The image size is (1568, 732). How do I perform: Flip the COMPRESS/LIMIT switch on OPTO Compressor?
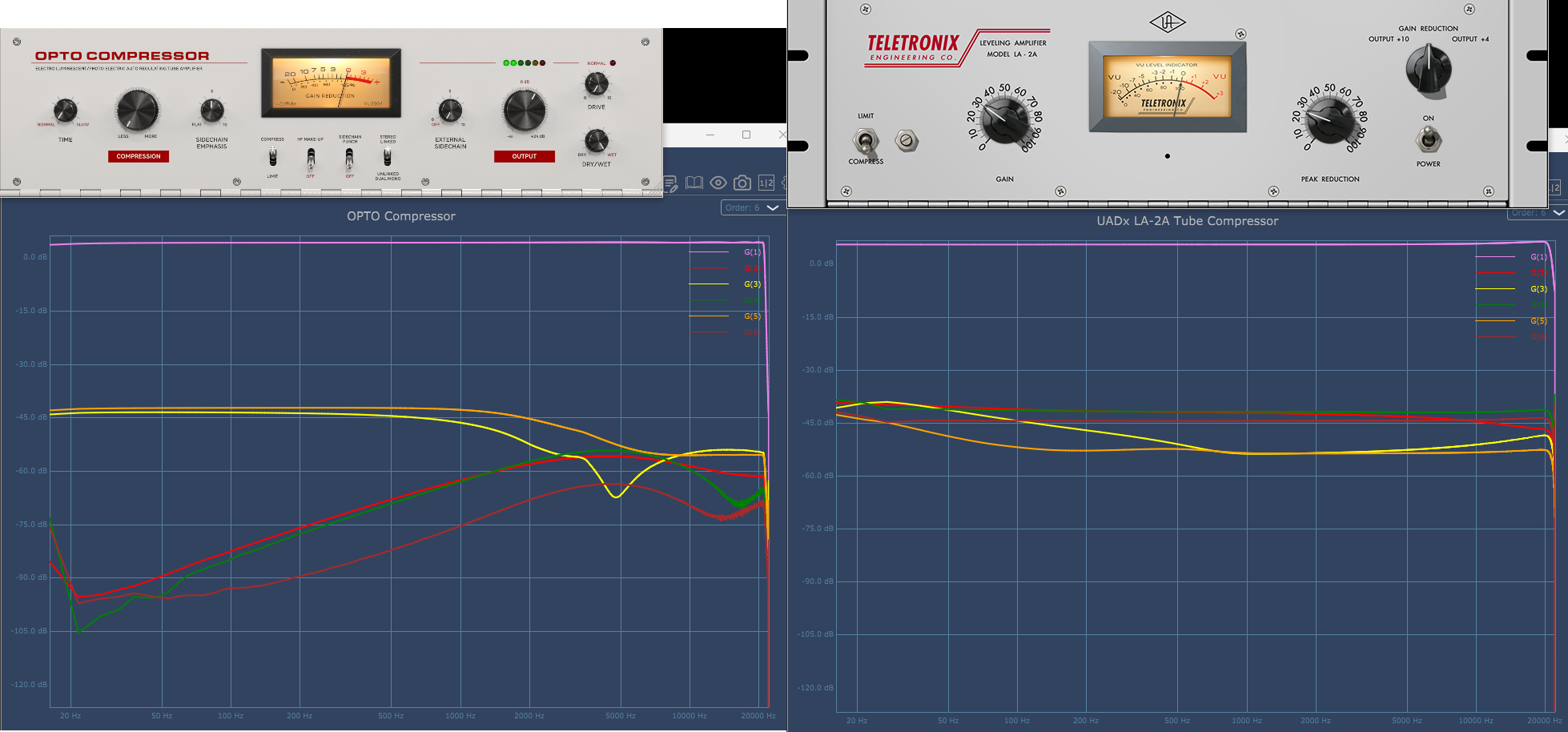272,156
